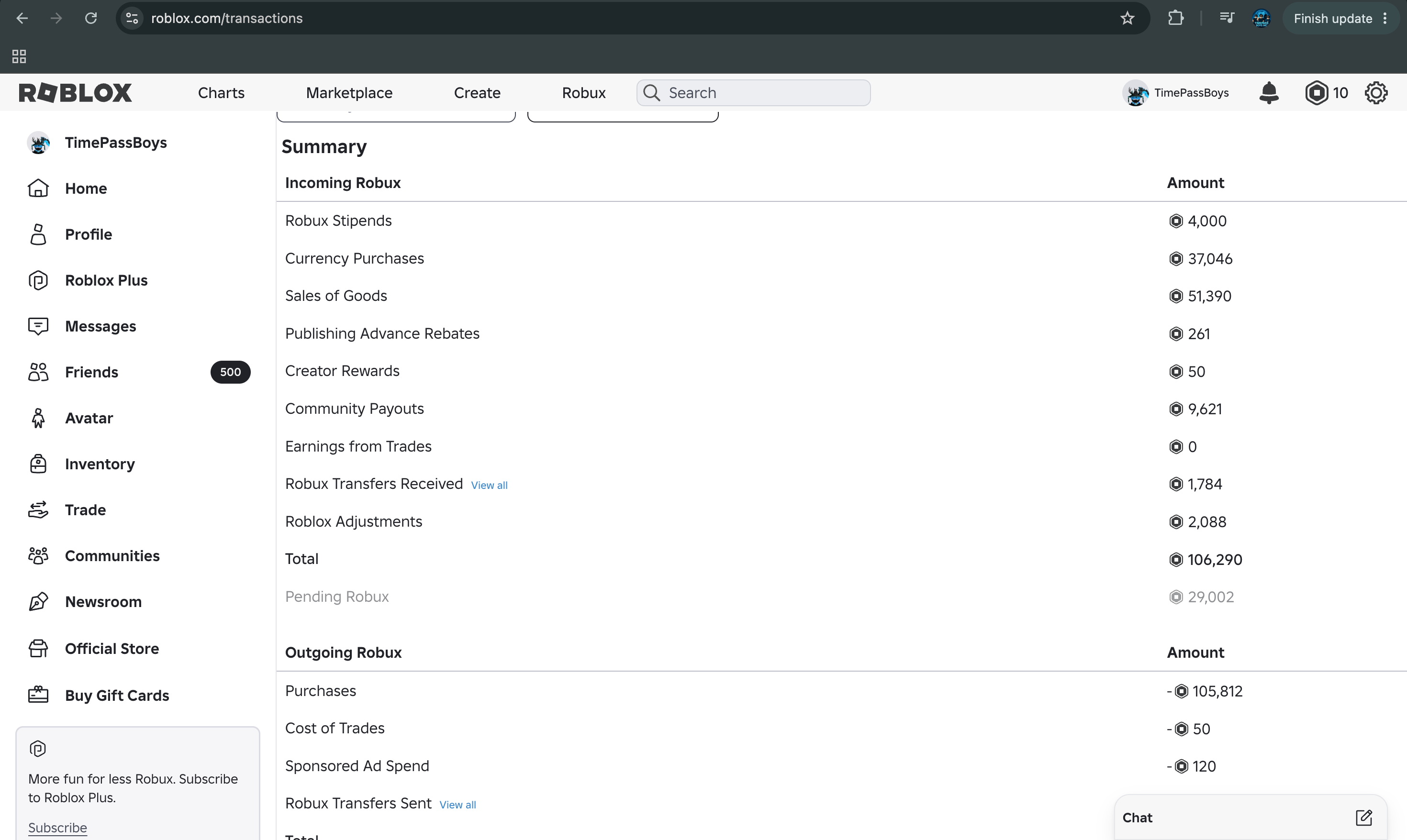Open the Create tab in the top navigation
Screen dimensions: 1407x840
pyautogui.click(x=477, y=93)
